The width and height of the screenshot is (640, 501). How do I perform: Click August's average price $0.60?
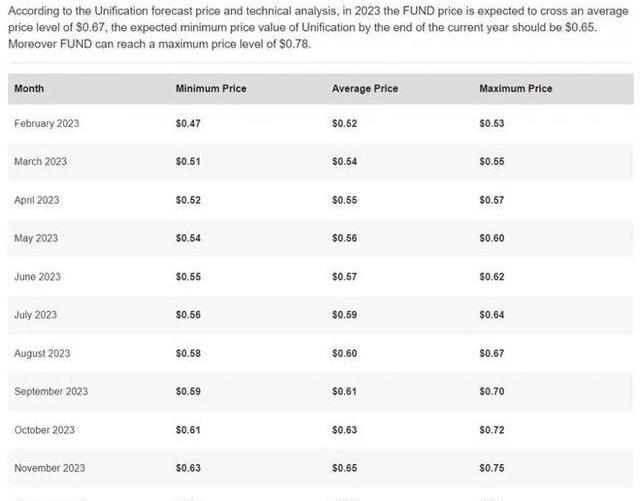(x=344, y=353)
